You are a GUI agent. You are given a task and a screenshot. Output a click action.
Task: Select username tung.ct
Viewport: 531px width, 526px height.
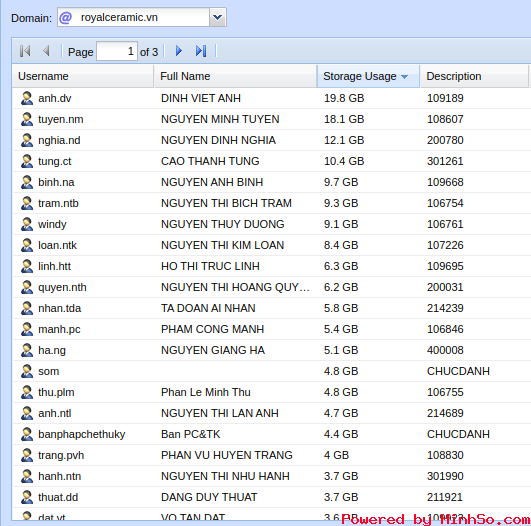[55, 162]
